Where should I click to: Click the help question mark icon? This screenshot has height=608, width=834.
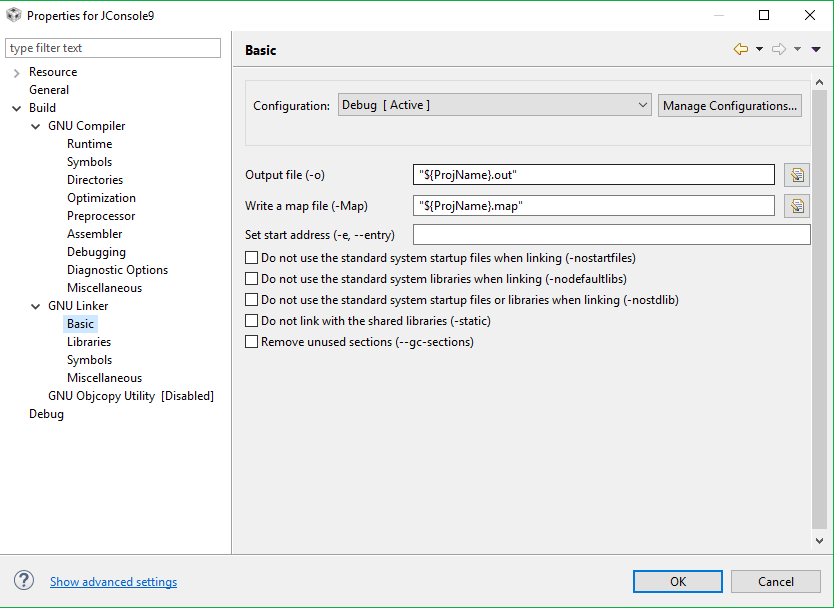[24, 581]
